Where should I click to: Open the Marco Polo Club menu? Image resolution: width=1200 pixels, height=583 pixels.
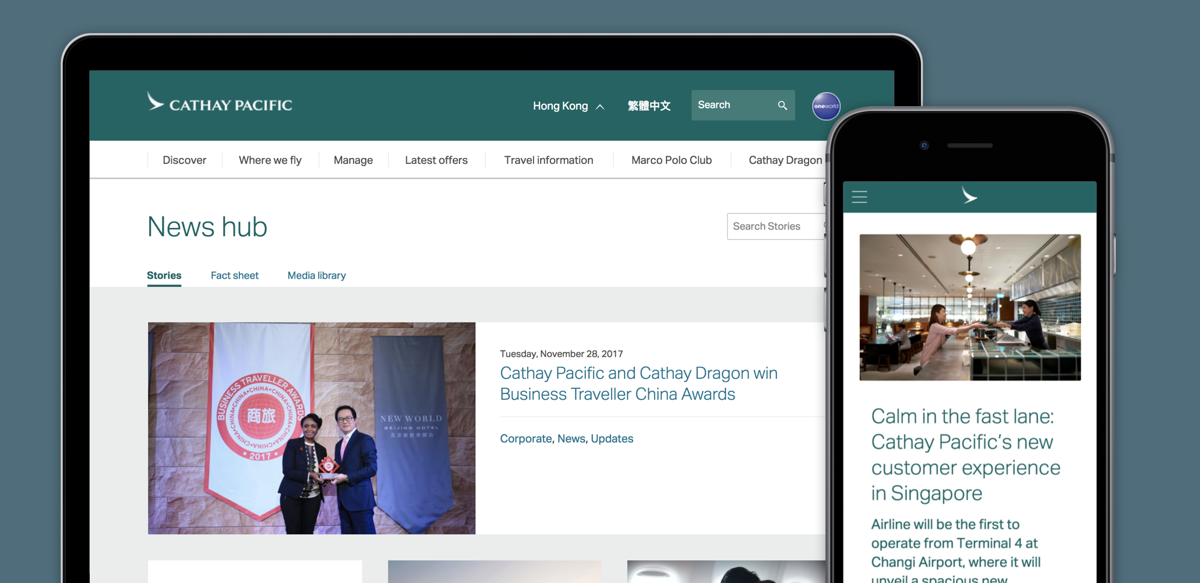pyautogui.click(x=672, y=160)
